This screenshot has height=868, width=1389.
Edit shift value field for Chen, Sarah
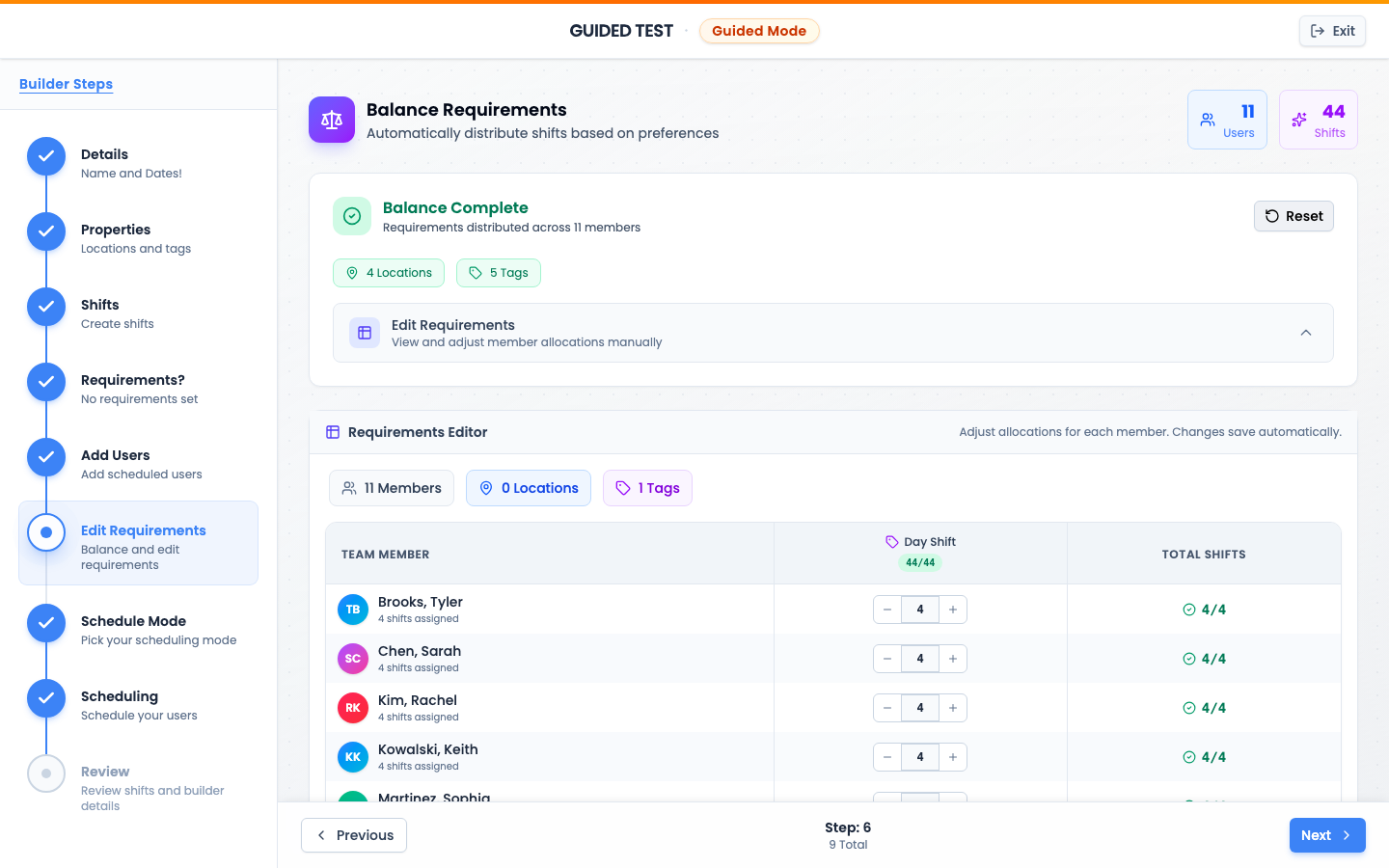pos(920,659)
